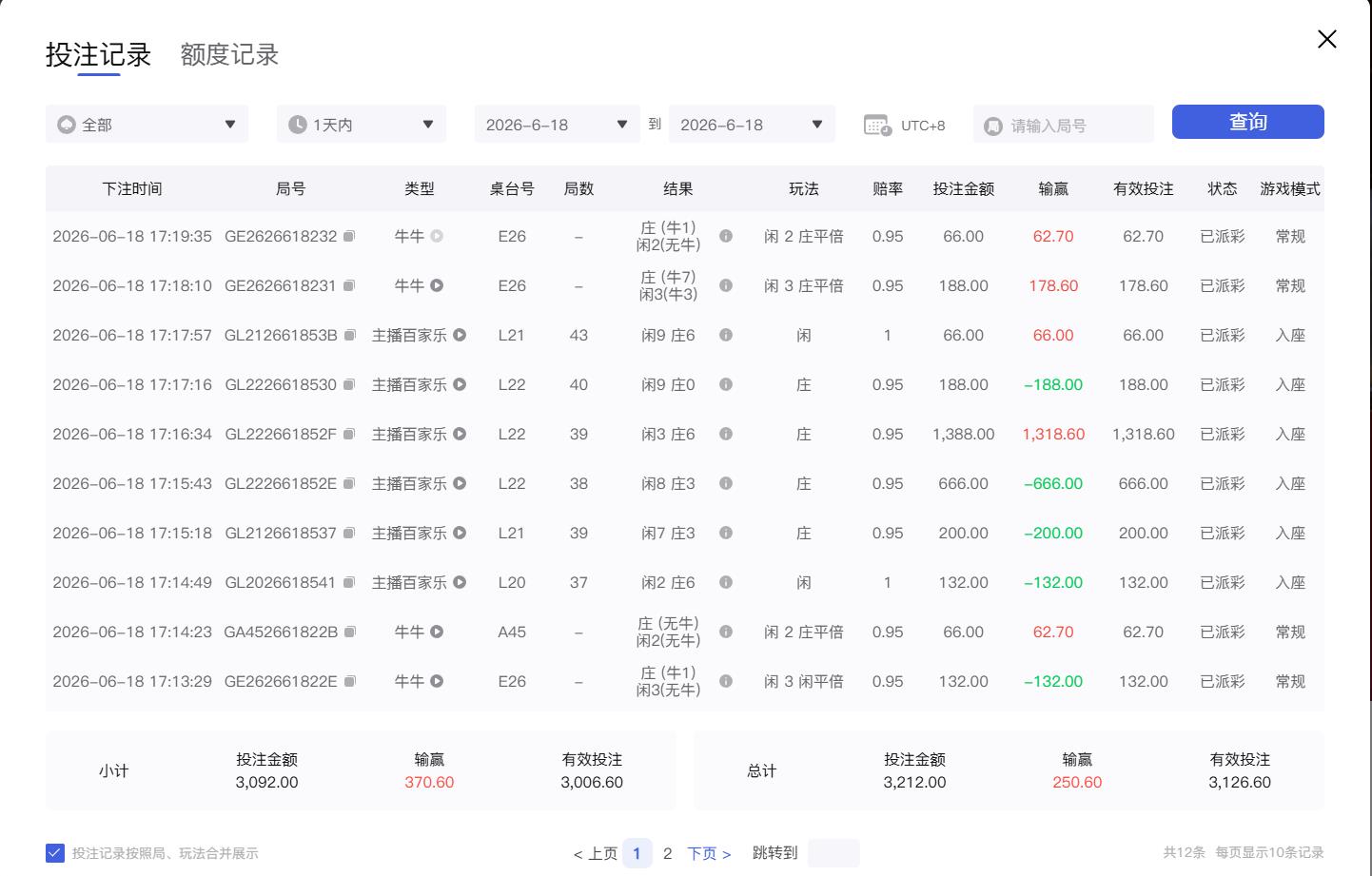Image resolution: width=1372 pixels, height=876 pixels.
Task: Open result info for round GL222661852F
Action: 726,434
